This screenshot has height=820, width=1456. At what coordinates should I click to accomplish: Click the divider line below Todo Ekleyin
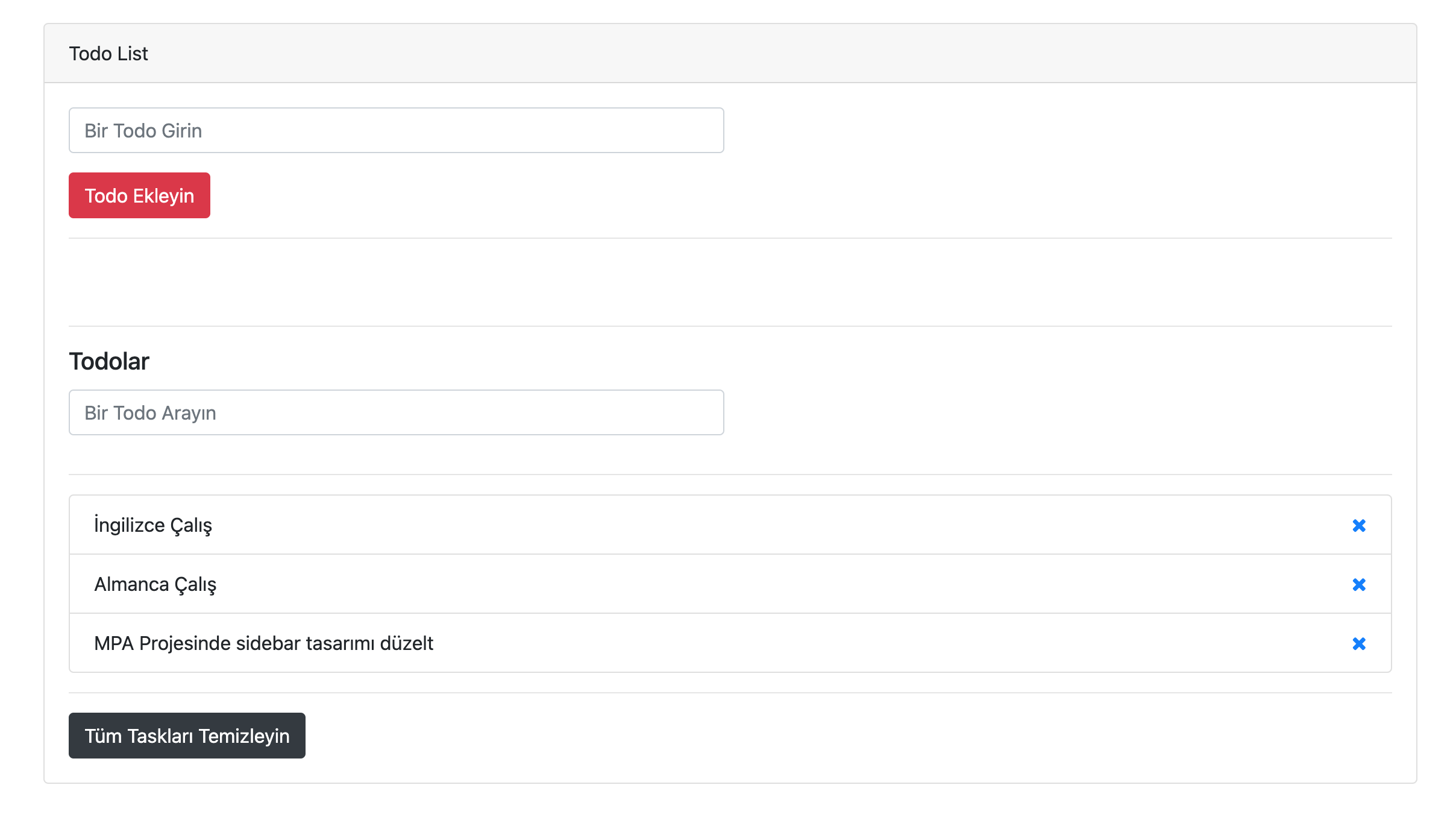729,238
